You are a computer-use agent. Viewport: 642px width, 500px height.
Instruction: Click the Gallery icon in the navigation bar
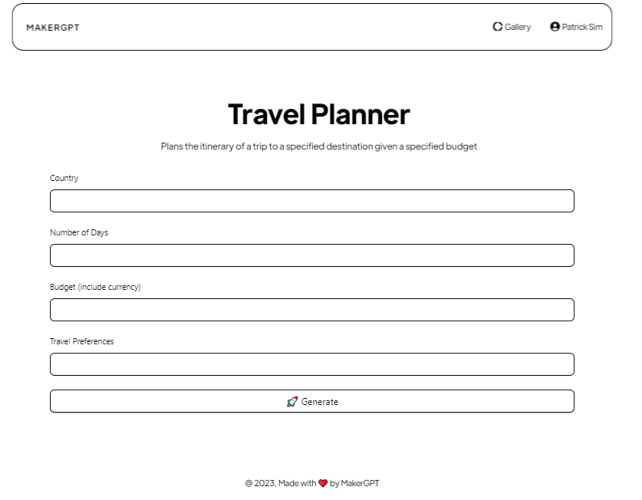point(497,27)
